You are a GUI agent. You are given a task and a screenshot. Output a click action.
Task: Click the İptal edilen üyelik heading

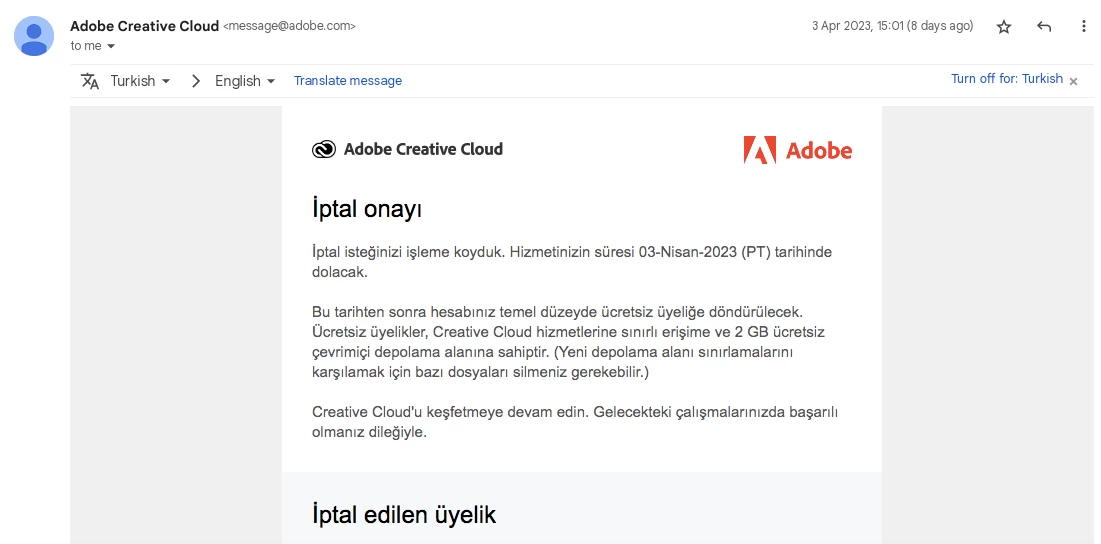(404, 515)
